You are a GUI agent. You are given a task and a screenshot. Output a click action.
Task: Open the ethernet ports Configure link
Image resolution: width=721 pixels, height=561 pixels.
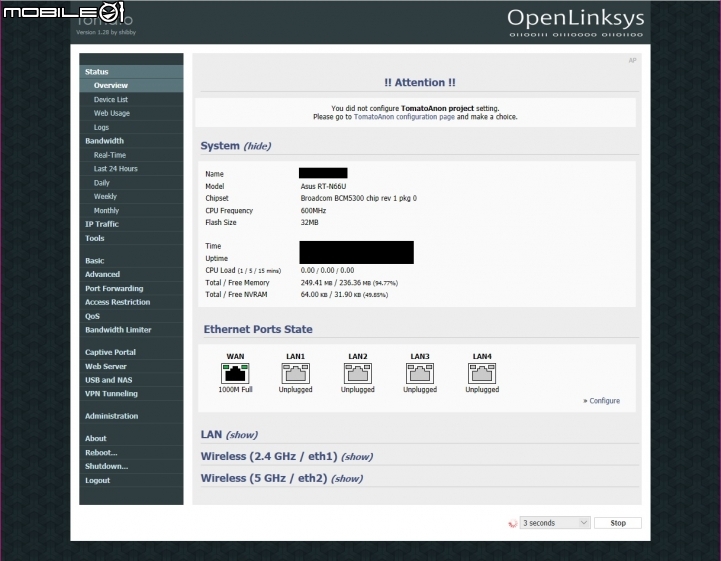click(x=604, y=401)
